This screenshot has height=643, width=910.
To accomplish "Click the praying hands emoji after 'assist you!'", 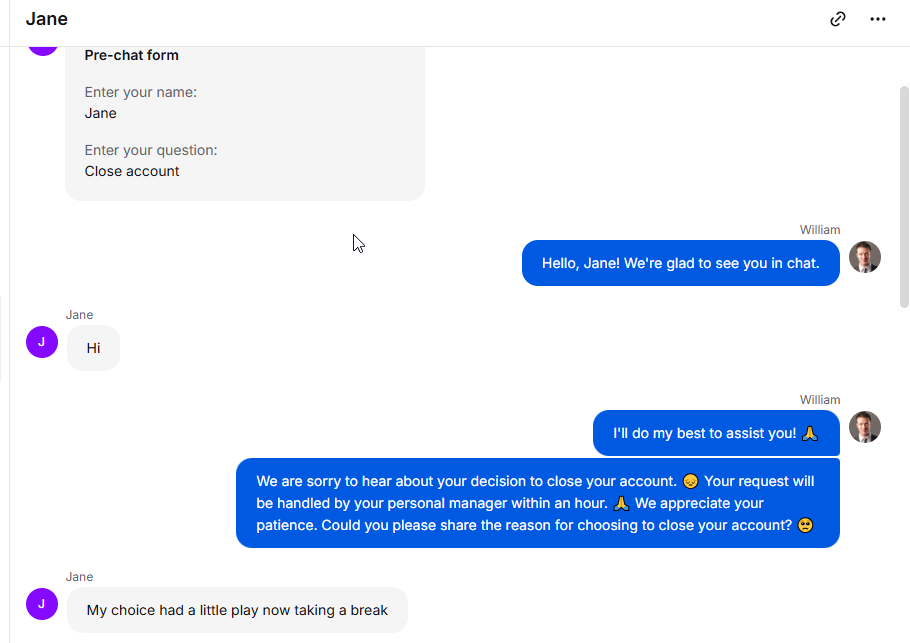I will point(810,433).
